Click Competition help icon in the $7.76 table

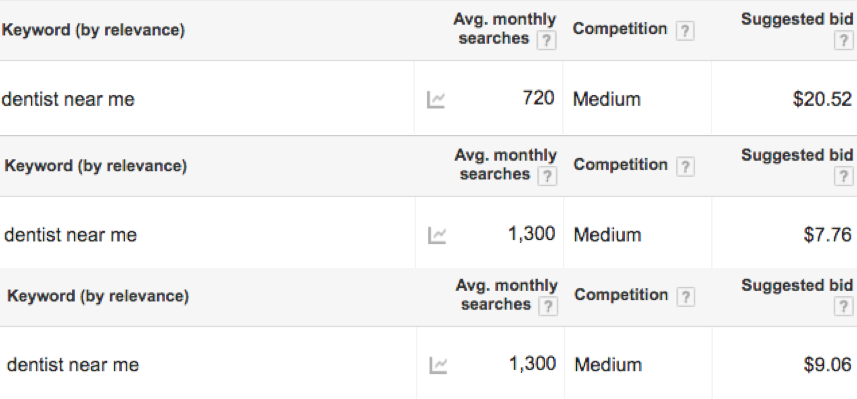pos(685,167)
